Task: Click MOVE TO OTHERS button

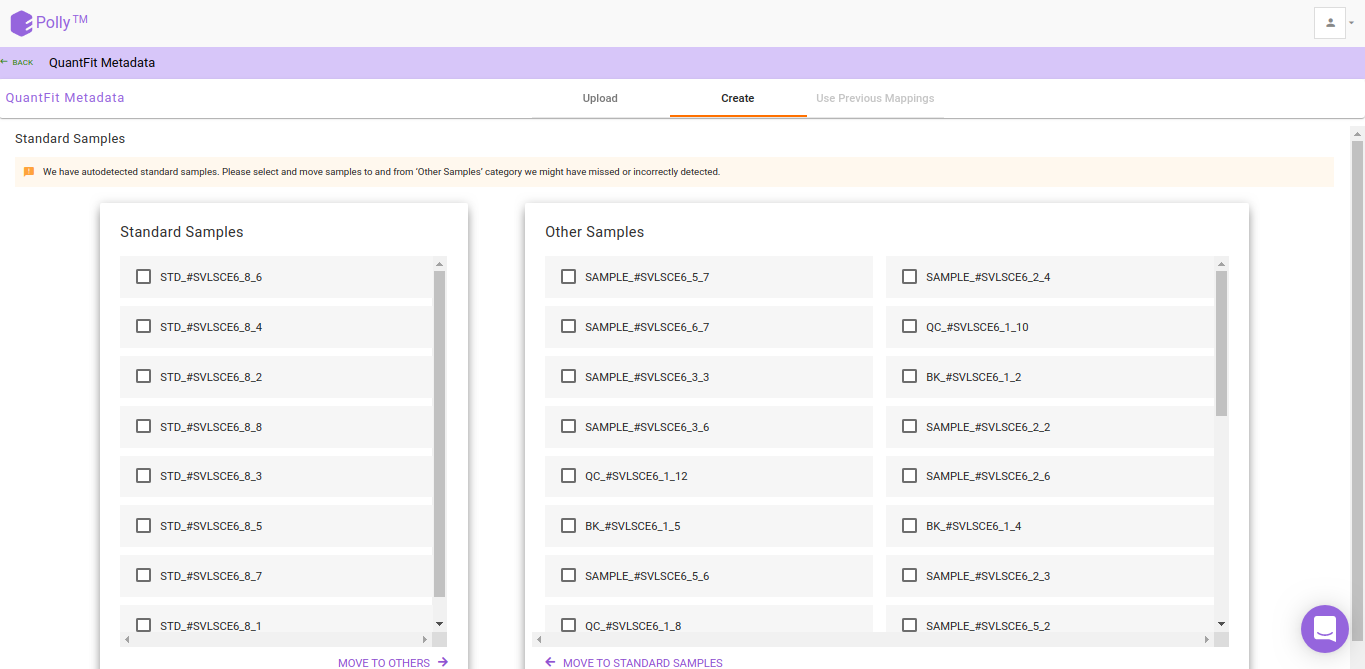Action: click(393, 663)
